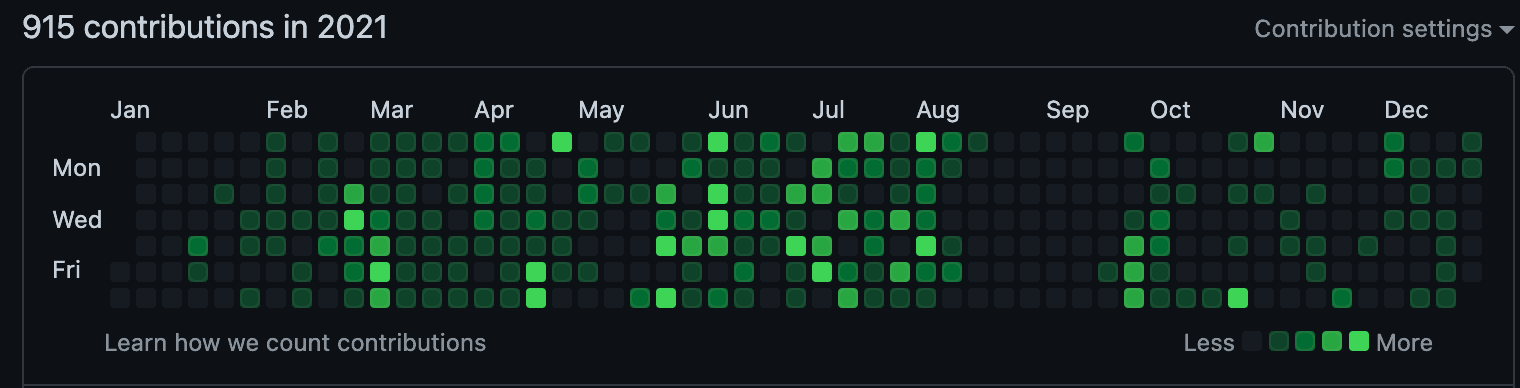Click the 'Aug' month label

pos(937,110)
